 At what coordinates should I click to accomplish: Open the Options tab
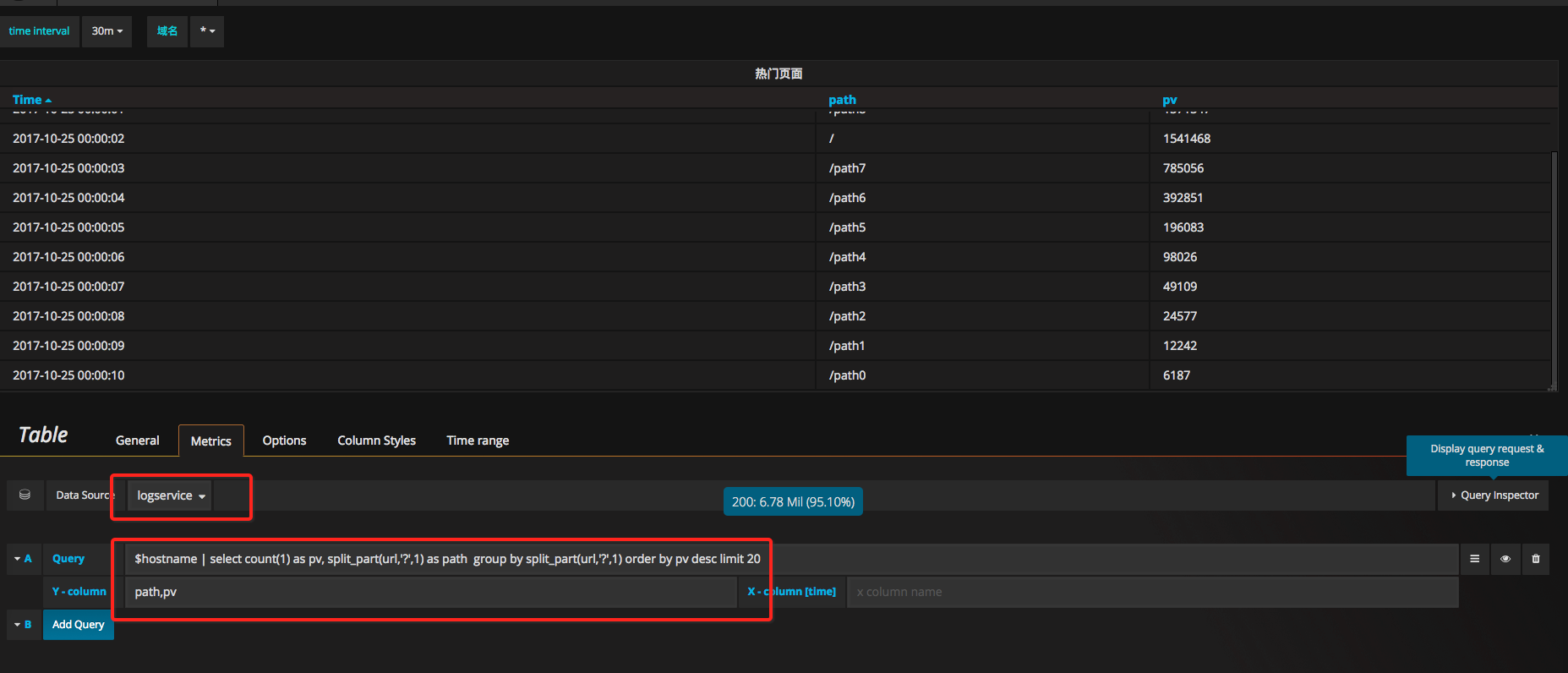284,440
